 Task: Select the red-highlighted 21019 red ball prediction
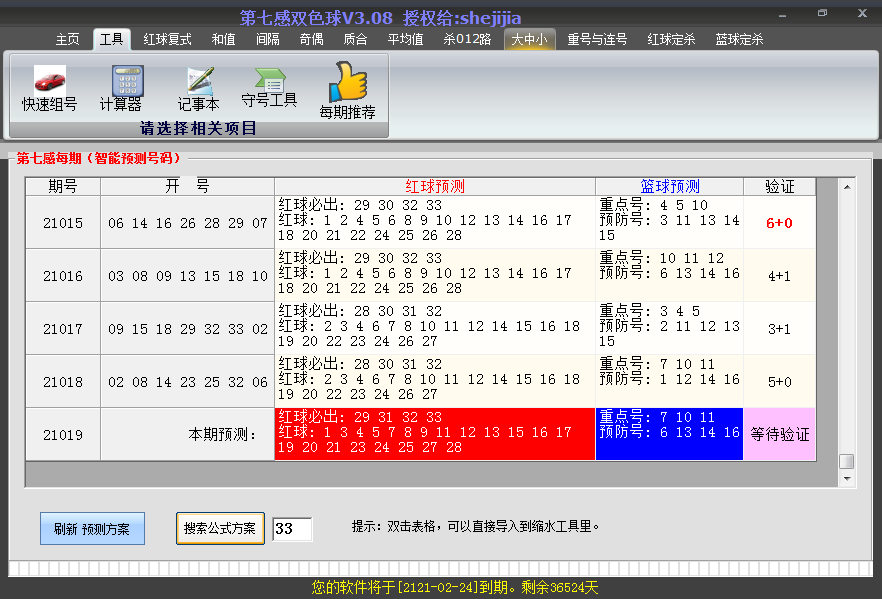(435, 434)
